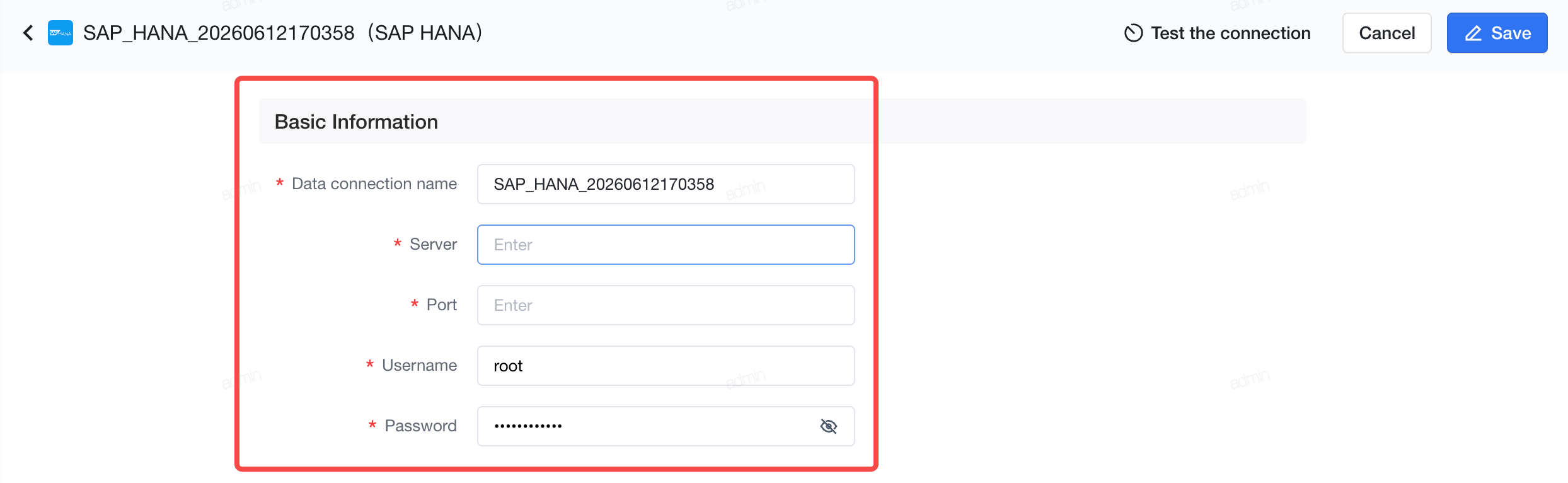Screen dimensions: 1568x483
Task: Click the Password field label
Action: tap(420, 426)
